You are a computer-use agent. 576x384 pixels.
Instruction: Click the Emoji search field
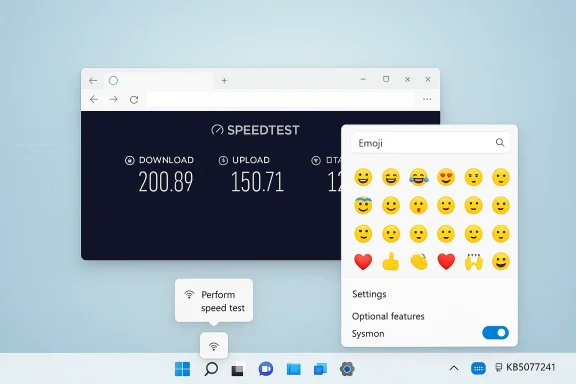point(430,143)
